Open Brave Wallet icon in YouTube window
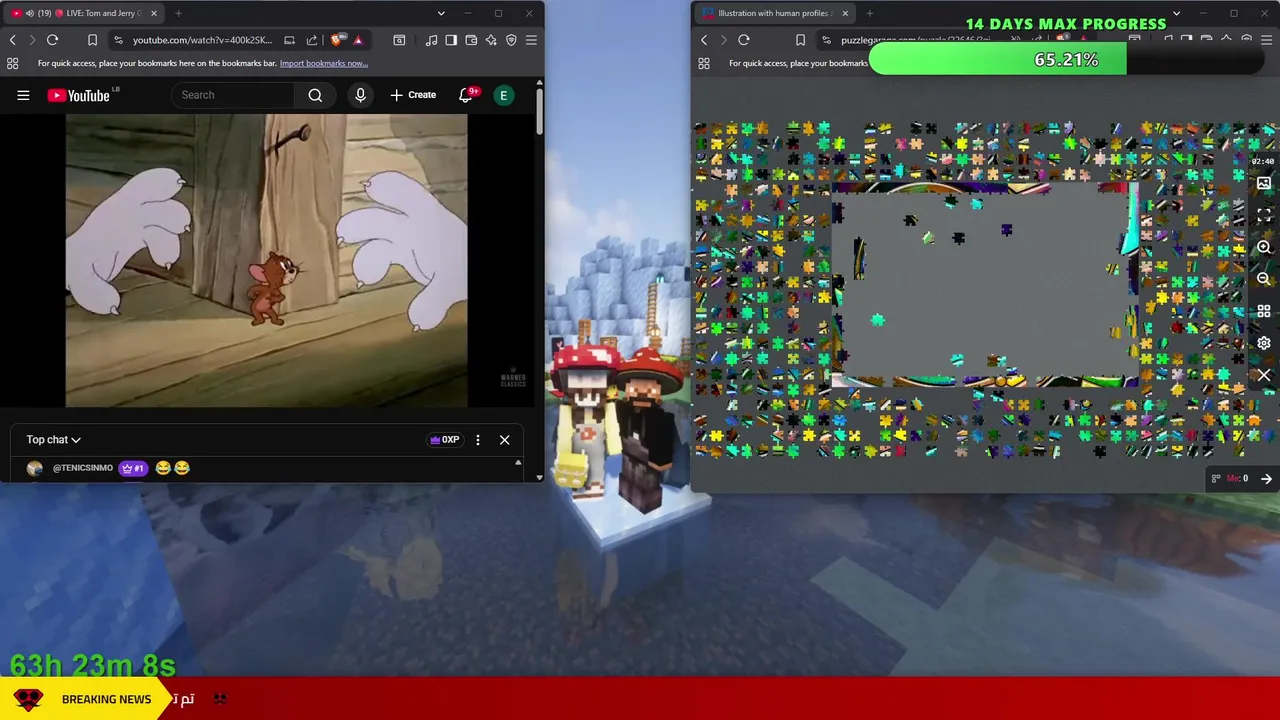Viewport: 1280px width, 720px height. click(471, 40)
